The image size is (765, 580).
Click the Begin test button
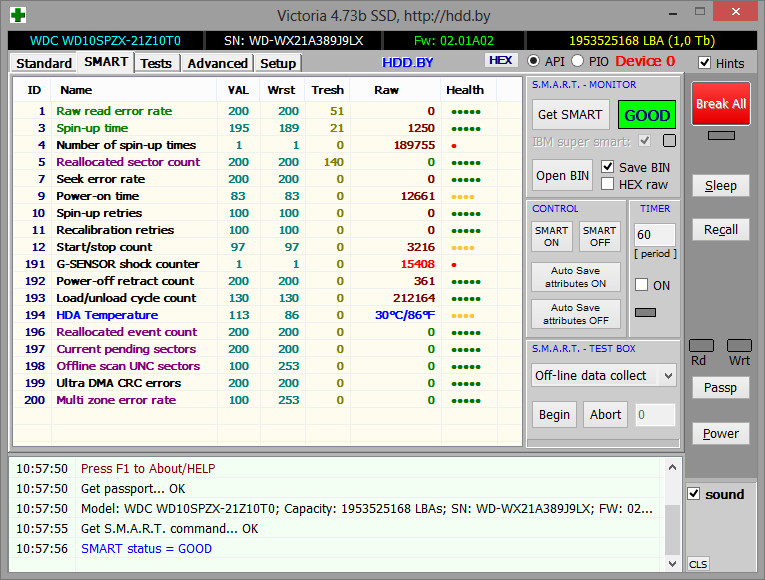click(x=554, y=415)
